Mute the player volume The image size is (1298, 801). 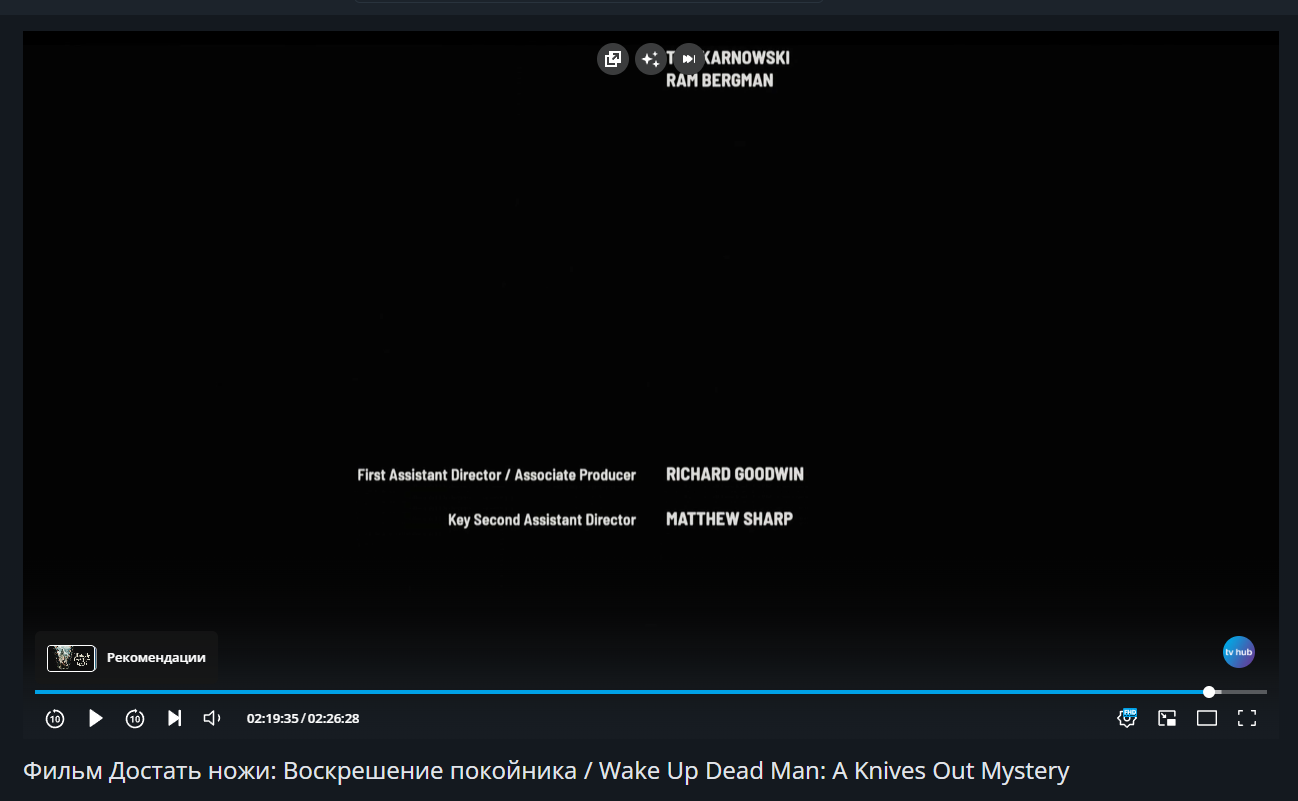(x=212, y=718)
